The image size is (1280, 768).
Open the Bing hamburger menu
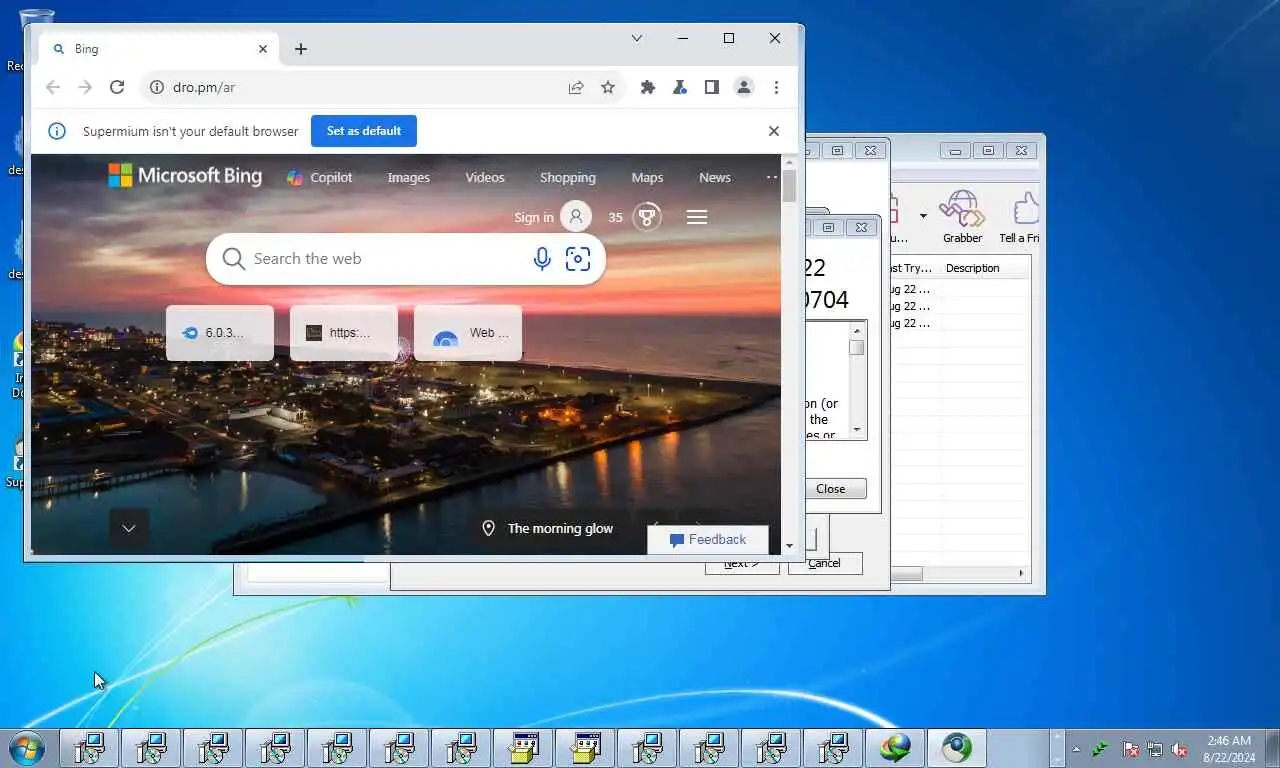tap(697, 217)
